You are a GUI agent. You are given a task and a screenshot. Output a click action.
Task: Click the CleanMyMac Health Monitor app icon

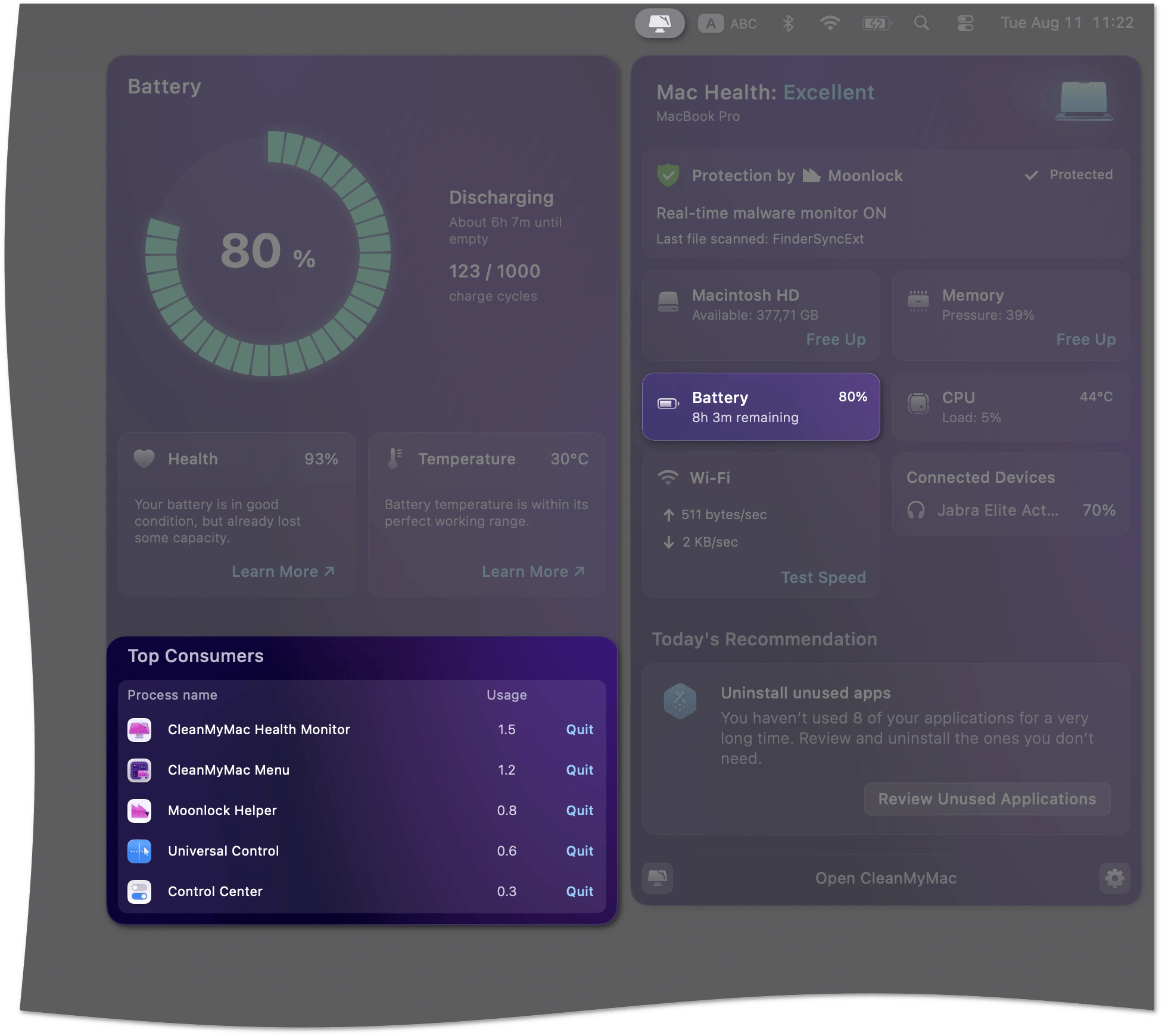tap(139, 729)
